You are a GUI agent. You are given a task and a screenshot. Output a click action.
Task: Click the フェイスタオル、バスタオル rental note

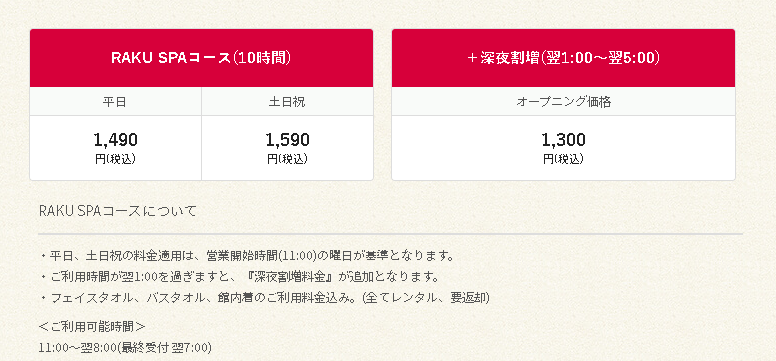coord(265,298)
